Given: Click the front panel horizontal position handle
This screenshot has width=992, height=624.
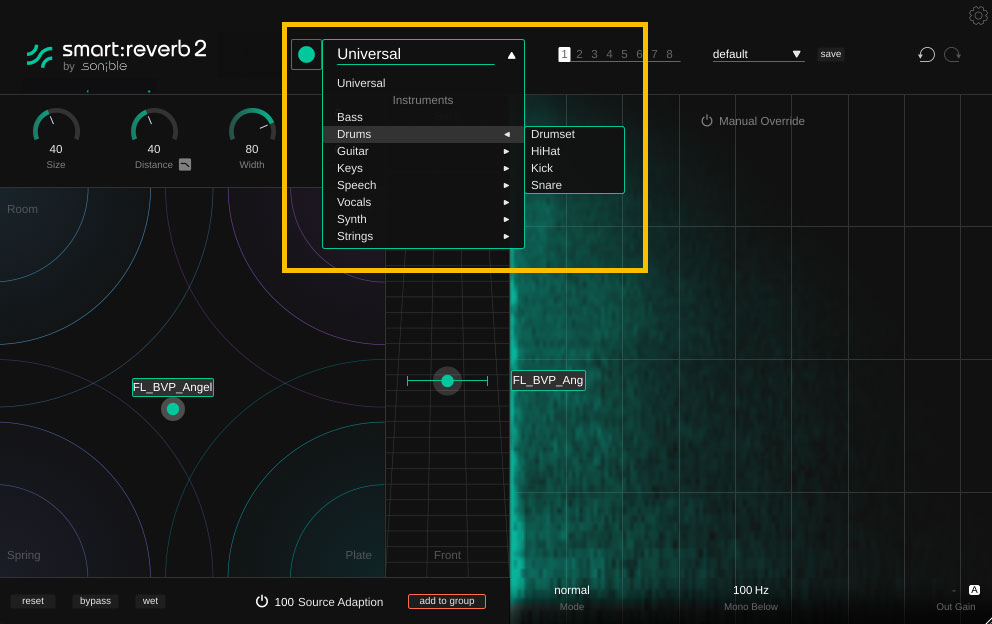Looking at the screenshot, I should tap(447, 381).
